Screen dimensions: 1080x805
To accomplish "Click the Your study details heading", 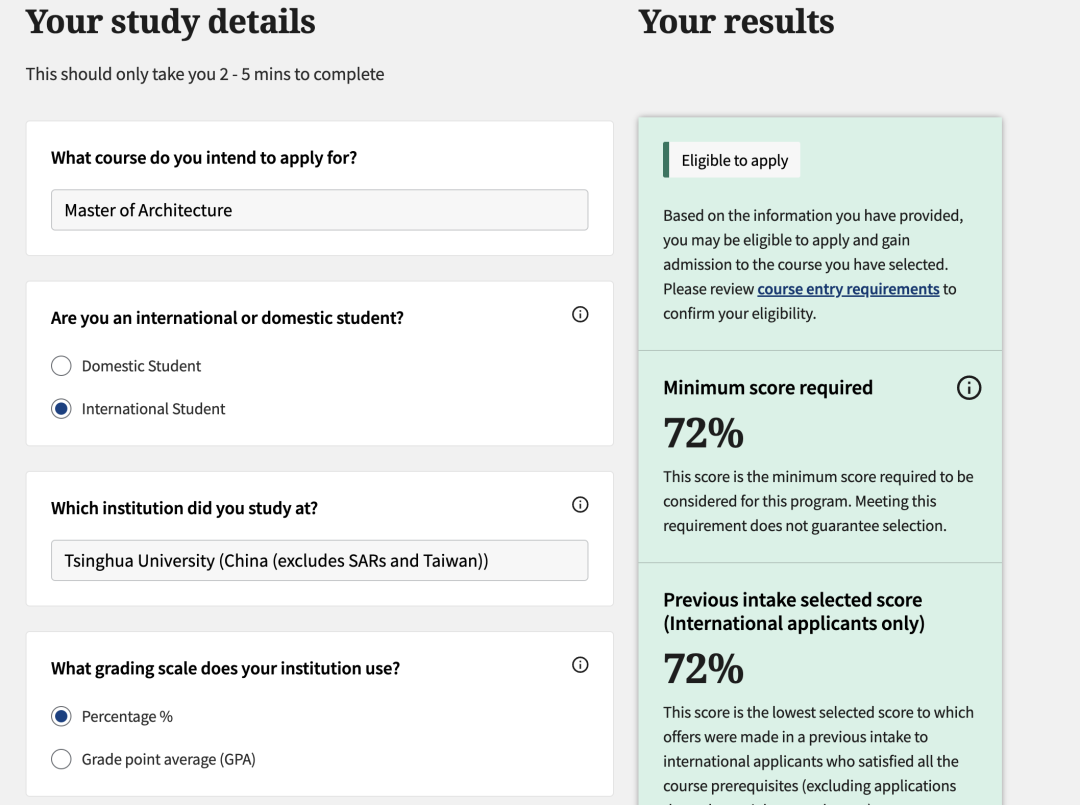I will 170,21.
